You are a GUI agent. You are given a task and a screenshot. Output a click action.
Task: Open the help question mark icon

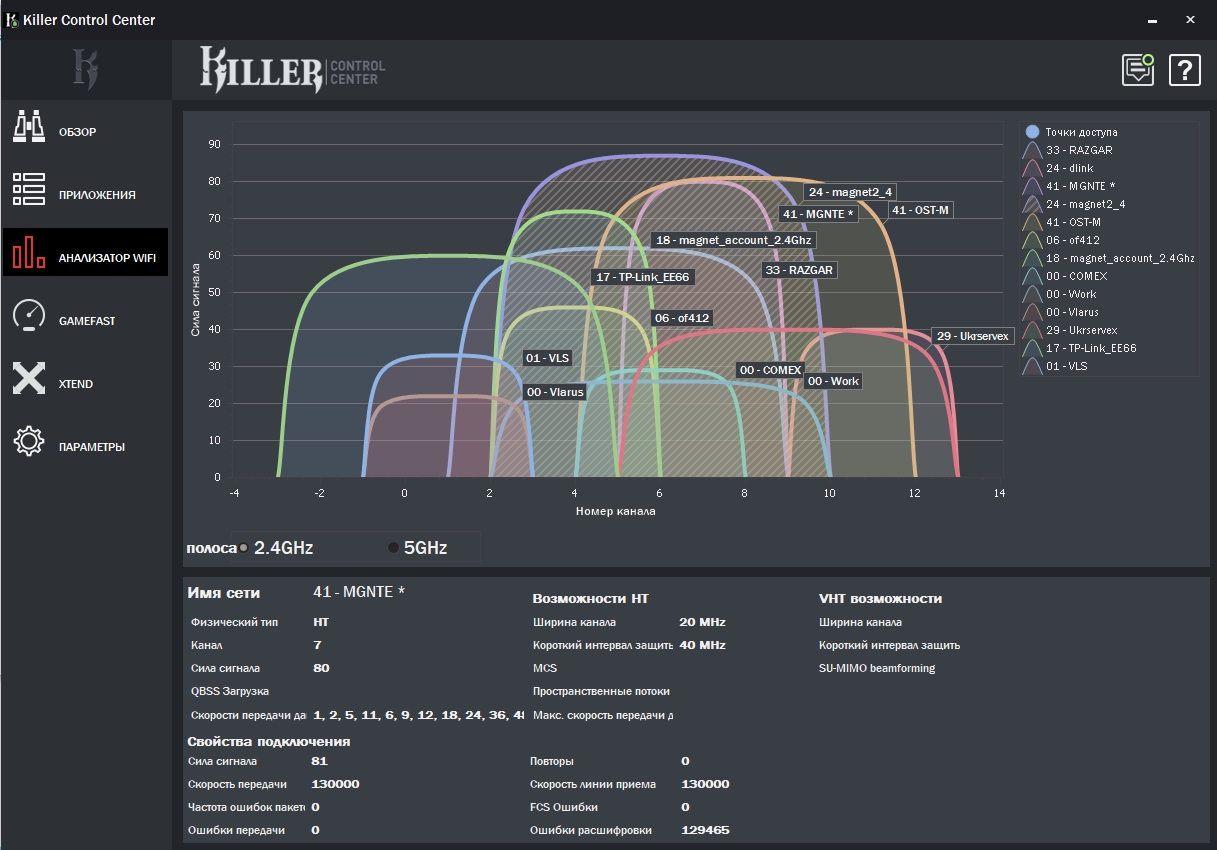pos(1185,70)
